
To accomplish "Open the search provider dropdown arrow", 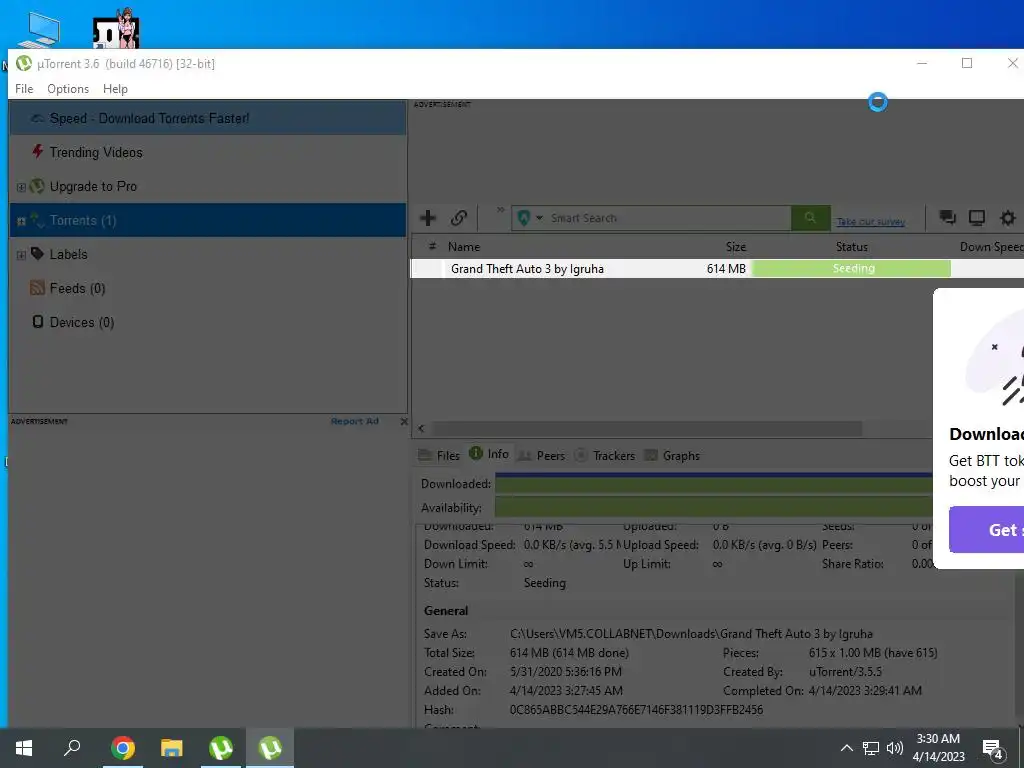I will (539, 218).
